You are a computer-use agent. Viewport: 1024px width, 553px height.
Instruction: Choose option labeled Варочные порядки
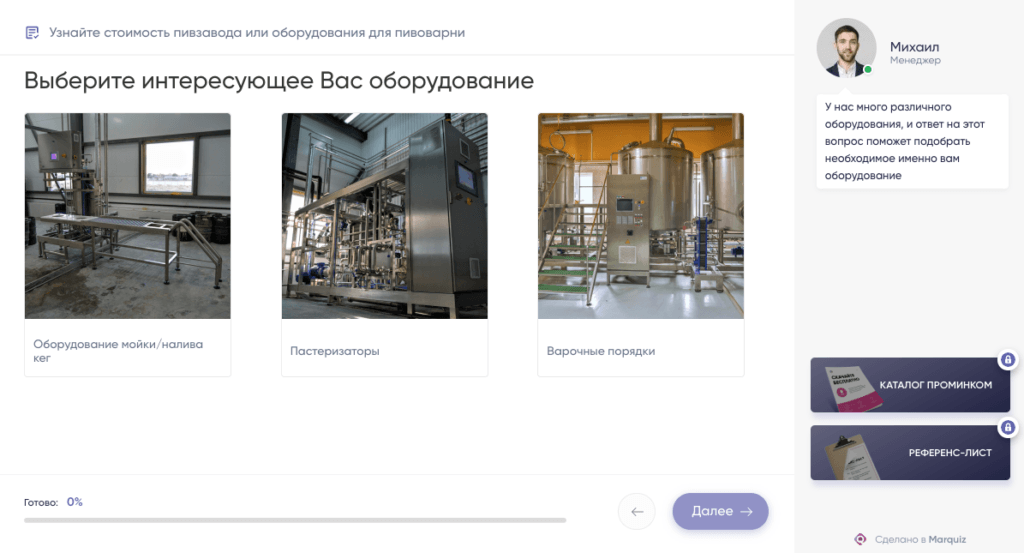pos(601,351)
